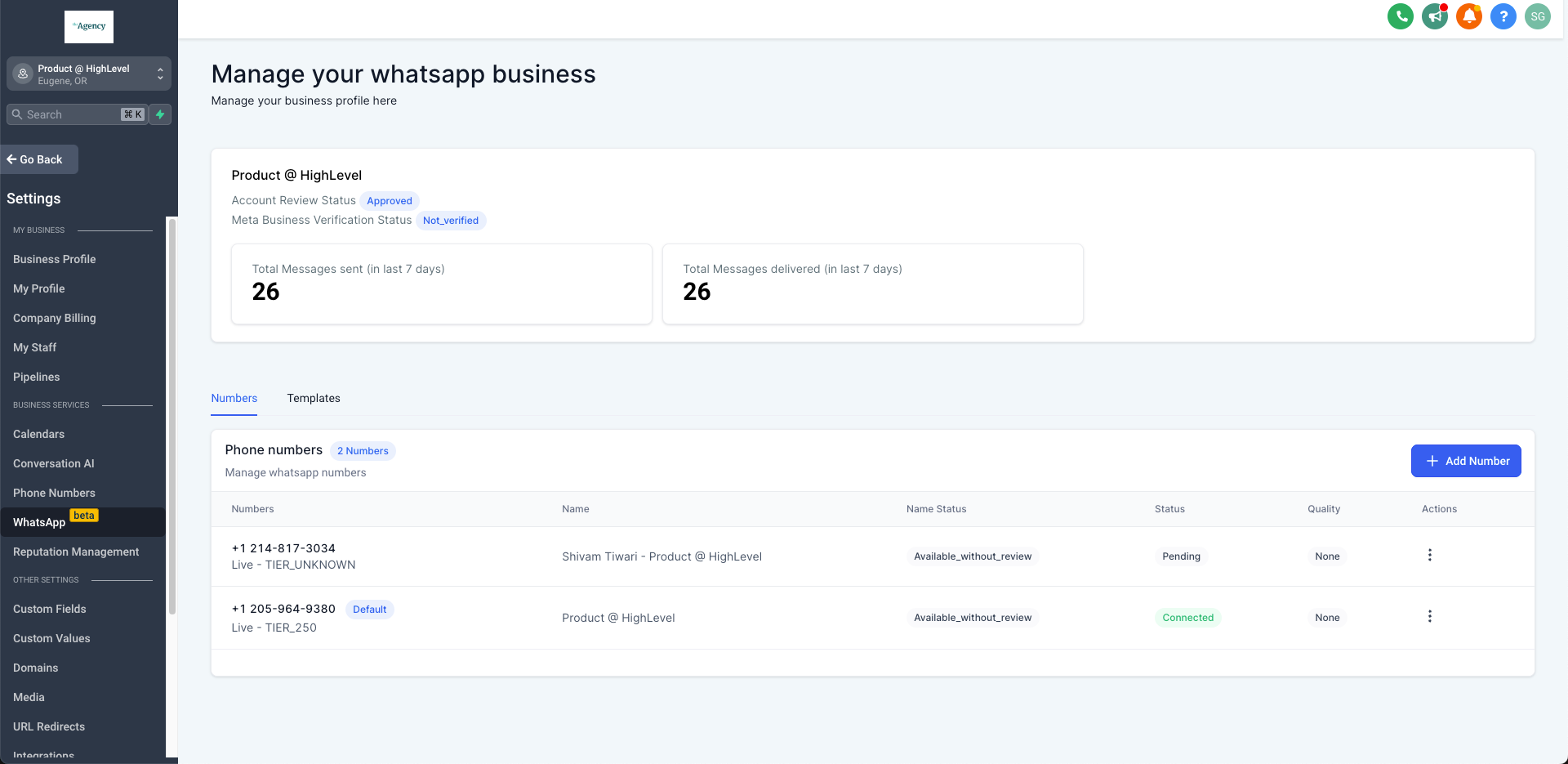
Task: Select phone number +1 214-817-3034
Action: click(283, 548)
